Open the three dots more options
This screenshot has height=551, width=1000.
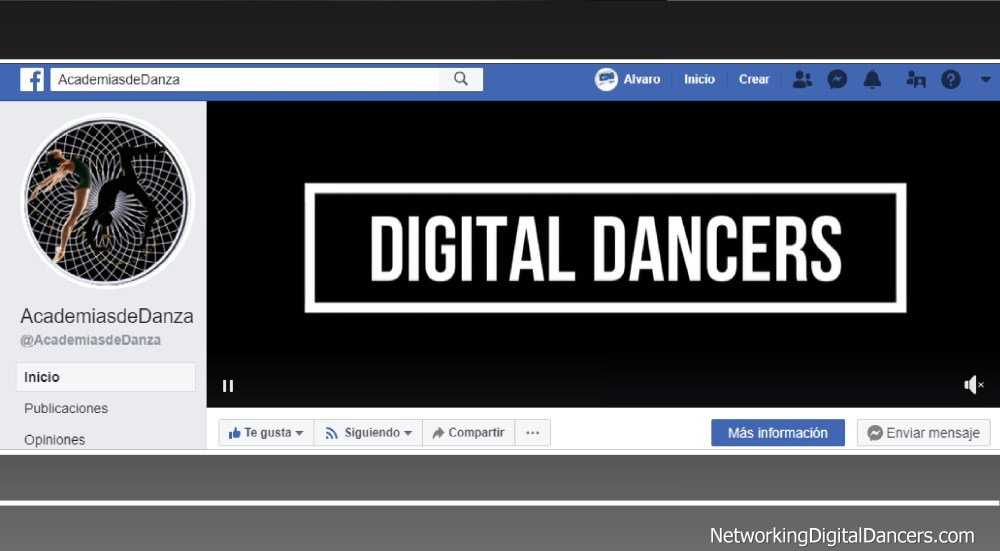click(x=532, y=433)
